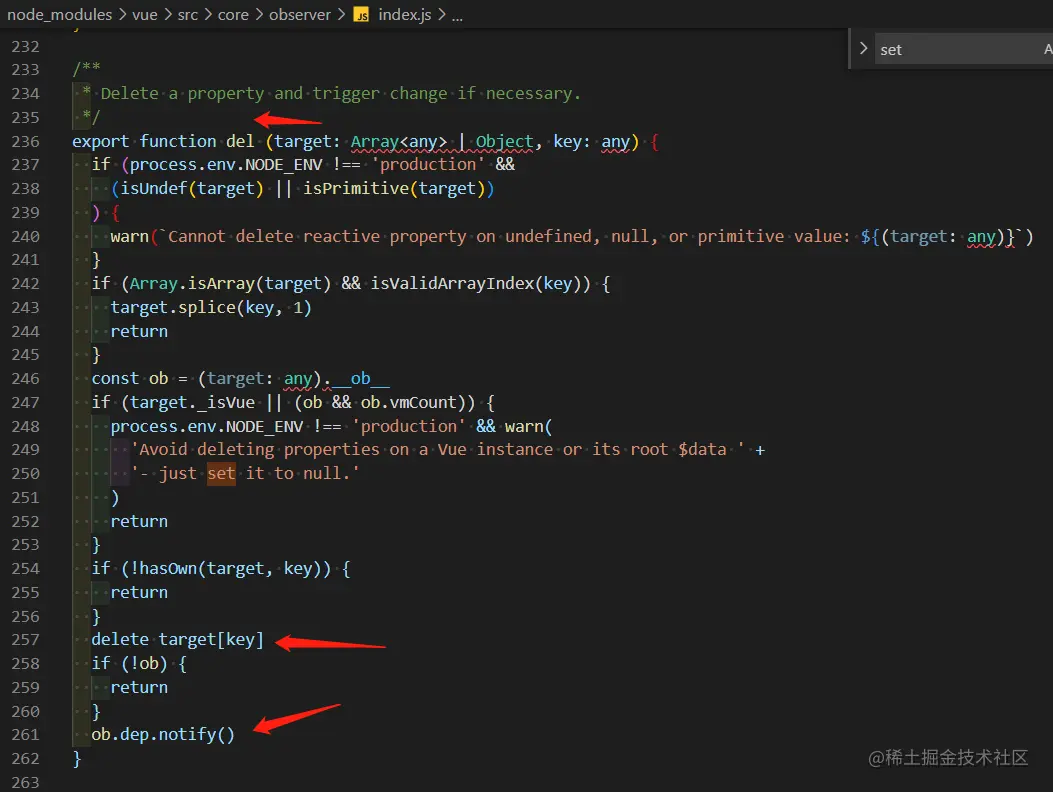The width and height of the screenshot is (1053, 792).
Task: Click the node_modules breadcrumb segment
Action: [x=59, y=14]
